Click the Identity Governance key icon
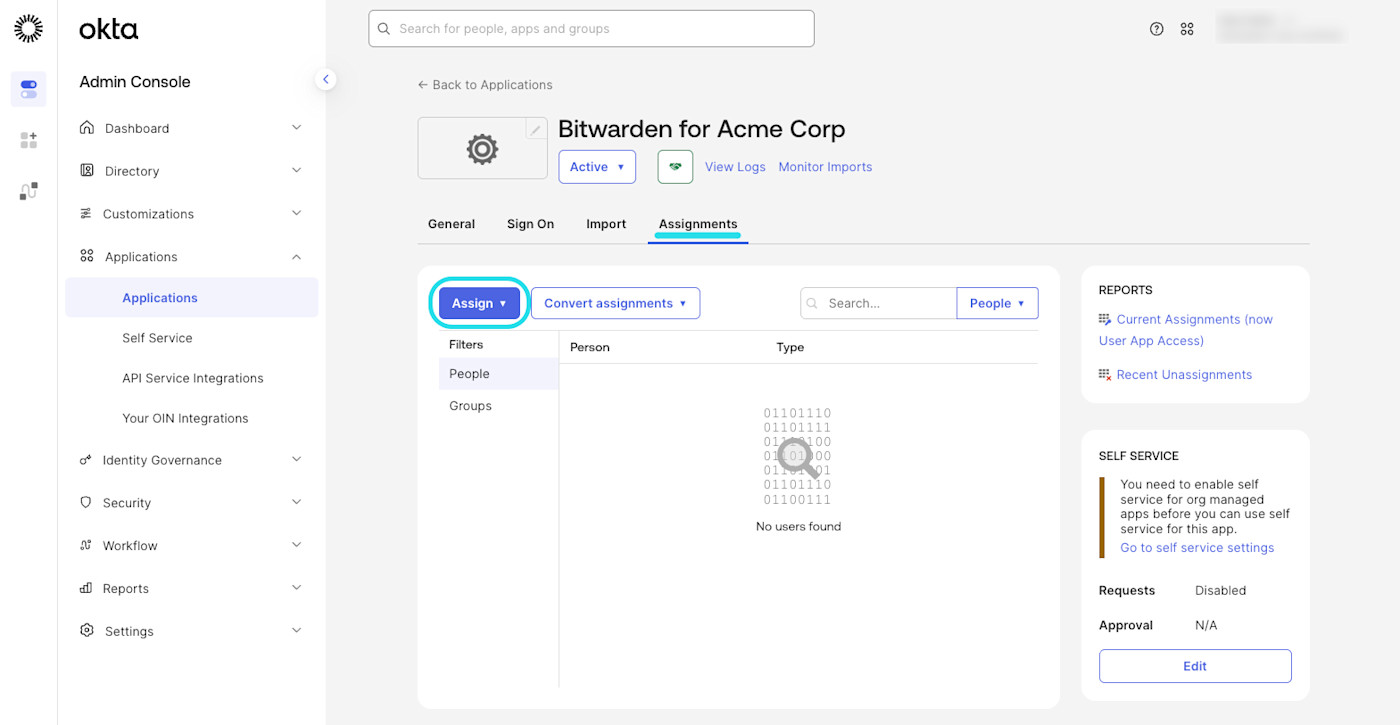1400x725 pixels. click(85, 460)
